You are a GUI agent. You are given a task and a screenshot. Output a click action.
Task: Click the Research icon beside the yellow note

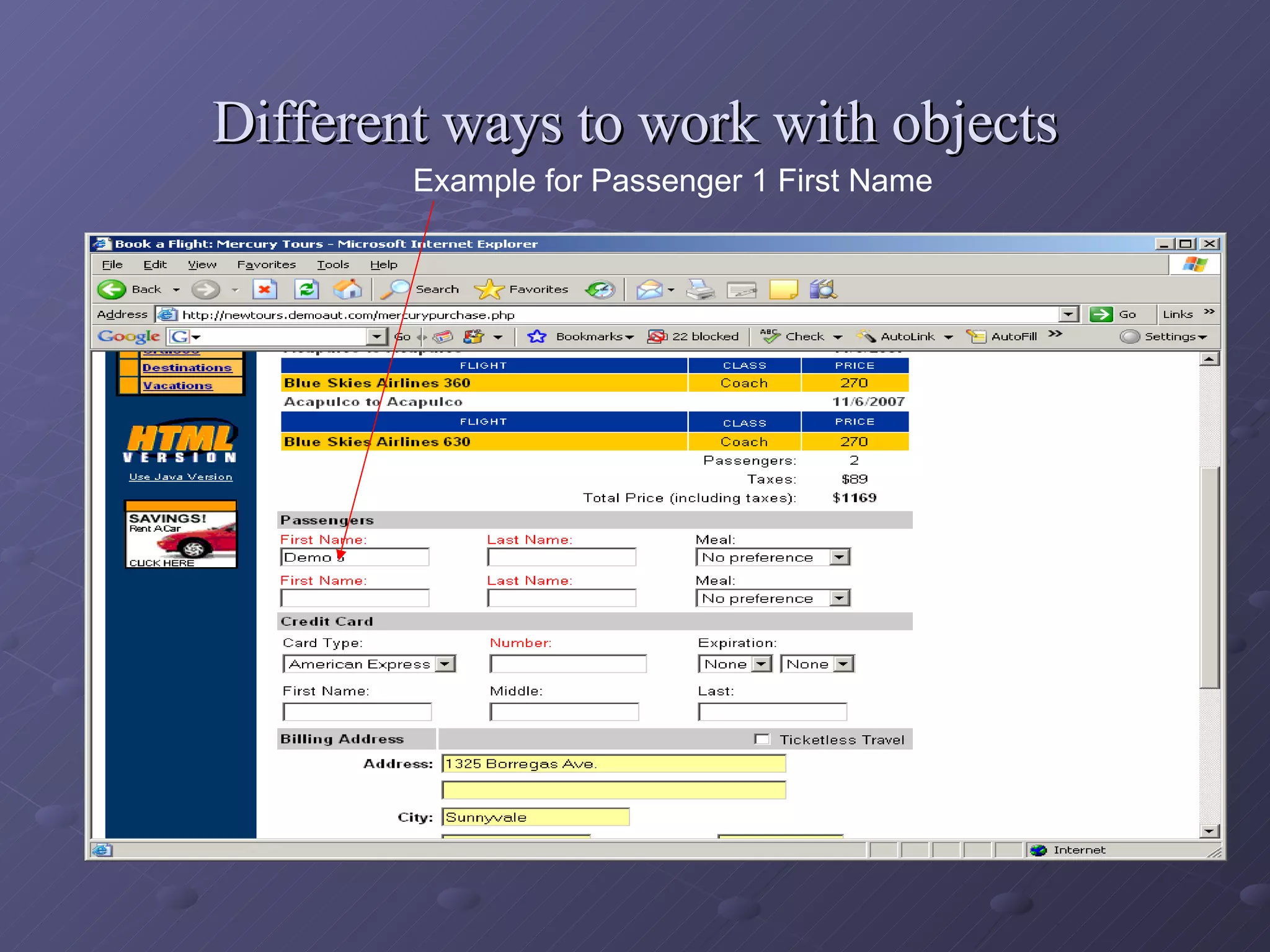(824, 289)
